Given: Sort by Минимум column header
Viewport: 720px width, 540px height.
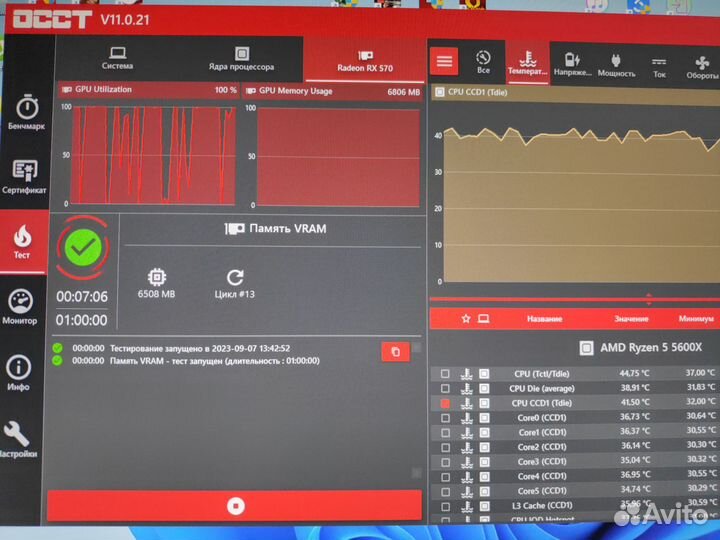Looking at the screenshot, I should pyautogui.click(x=696, y=319).
